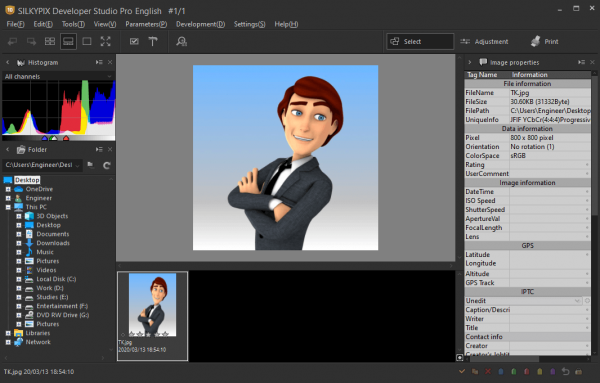Enter full screen preview mode
Screen dimensions: 600x383
click(106, 41)
